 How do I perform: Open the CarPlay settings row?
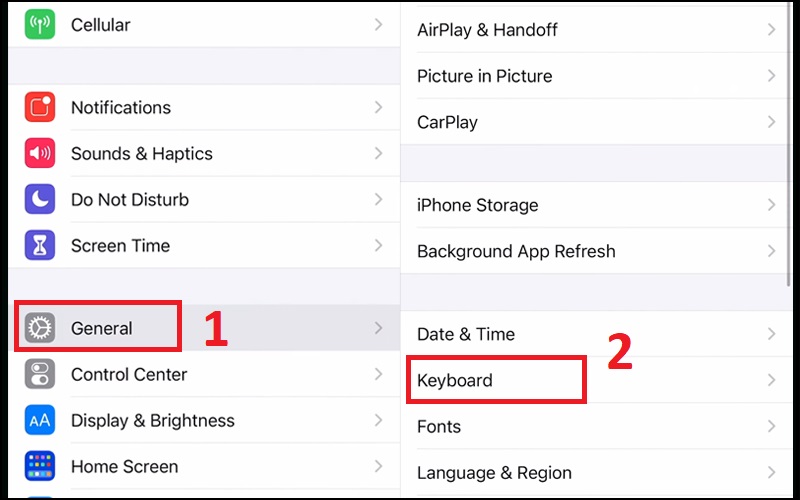(x=447, y=122)
